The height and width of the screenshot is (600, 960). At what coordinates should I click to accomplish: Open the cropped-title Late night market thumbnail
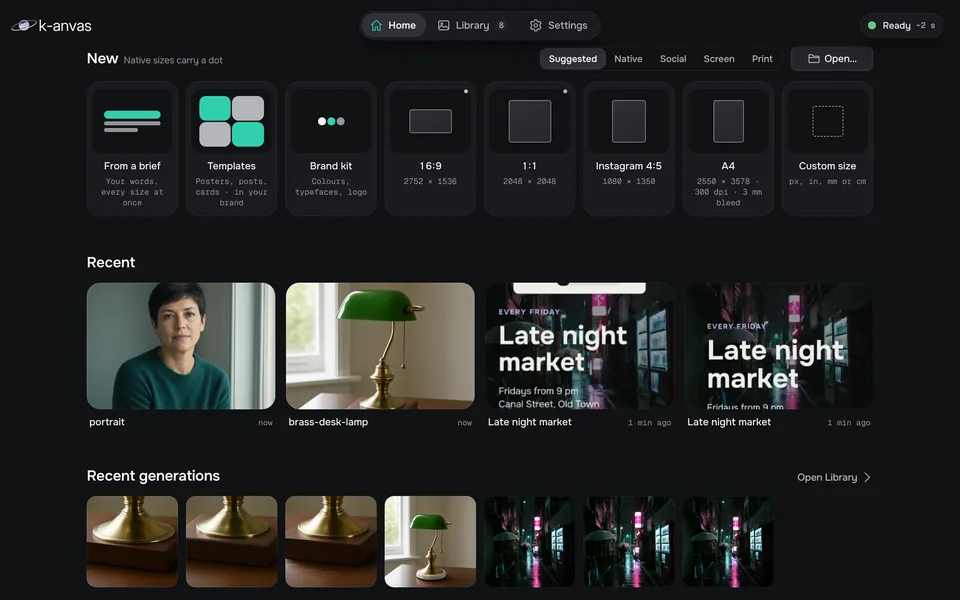click(x=779, y=346)
